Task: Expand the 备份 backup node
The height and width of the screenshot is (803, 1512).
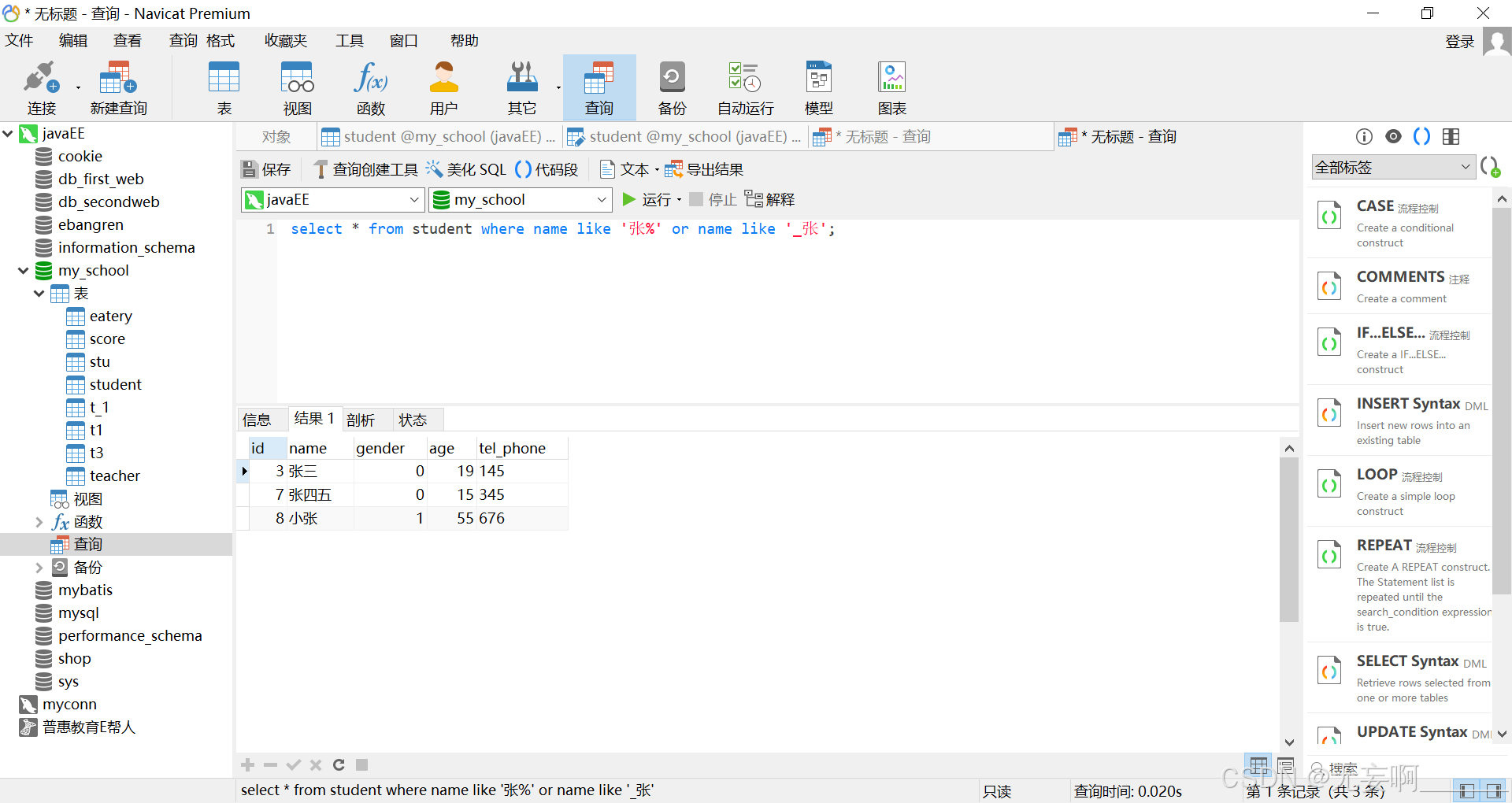Action: point(39,568)
